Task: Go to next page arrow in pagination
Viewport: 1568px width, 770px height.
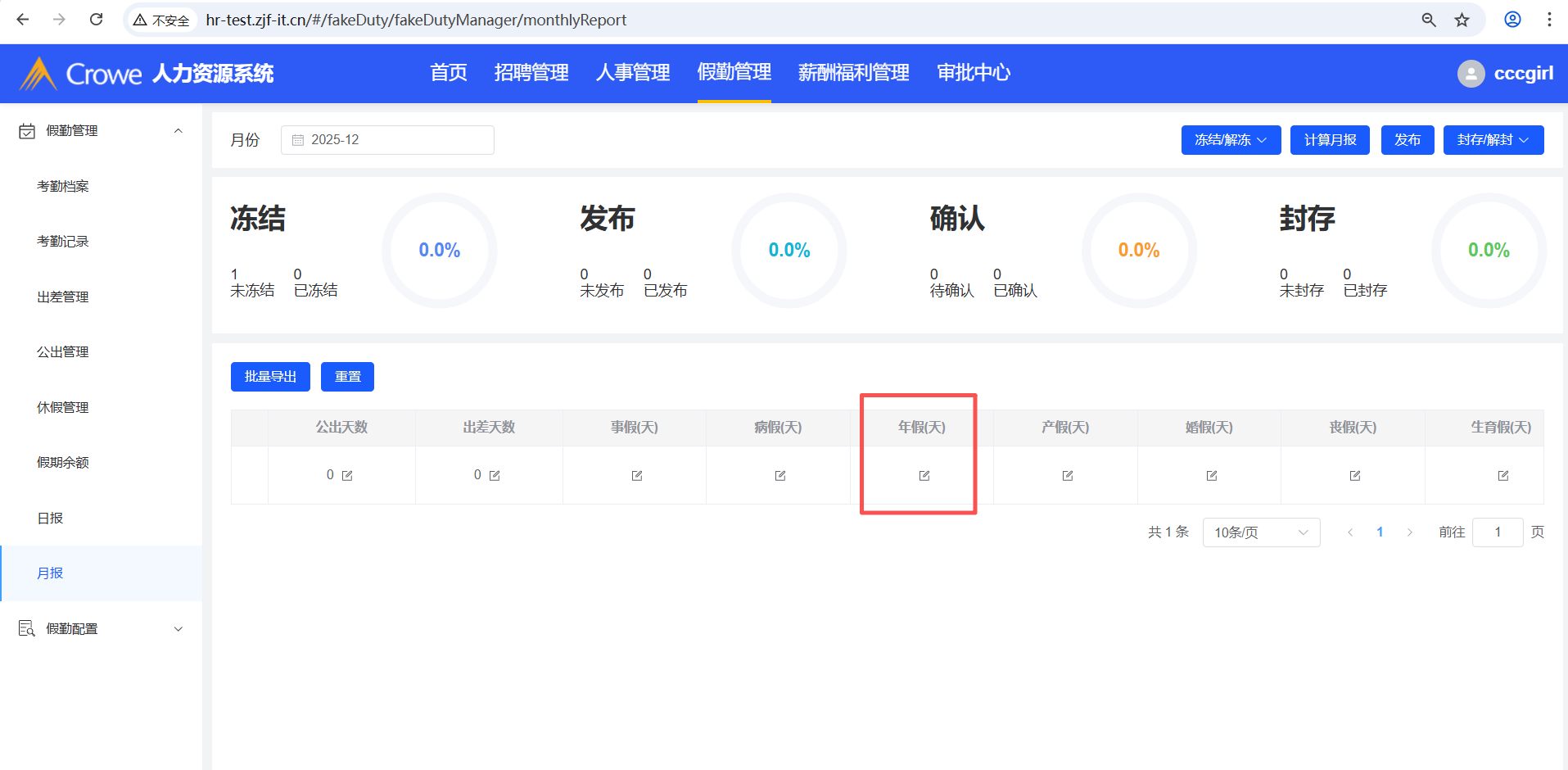Action: (x=1409, y=532)
